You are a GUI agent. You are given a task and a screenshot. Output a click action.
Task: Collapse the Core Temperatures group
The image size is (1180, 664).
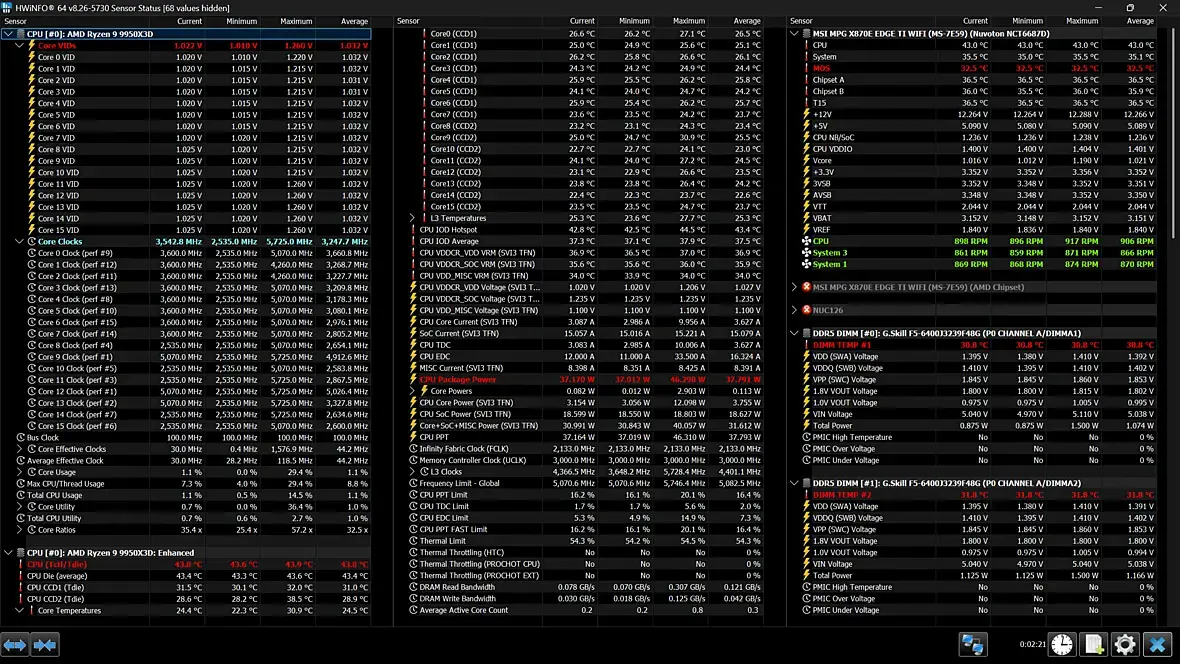[20, 611]
